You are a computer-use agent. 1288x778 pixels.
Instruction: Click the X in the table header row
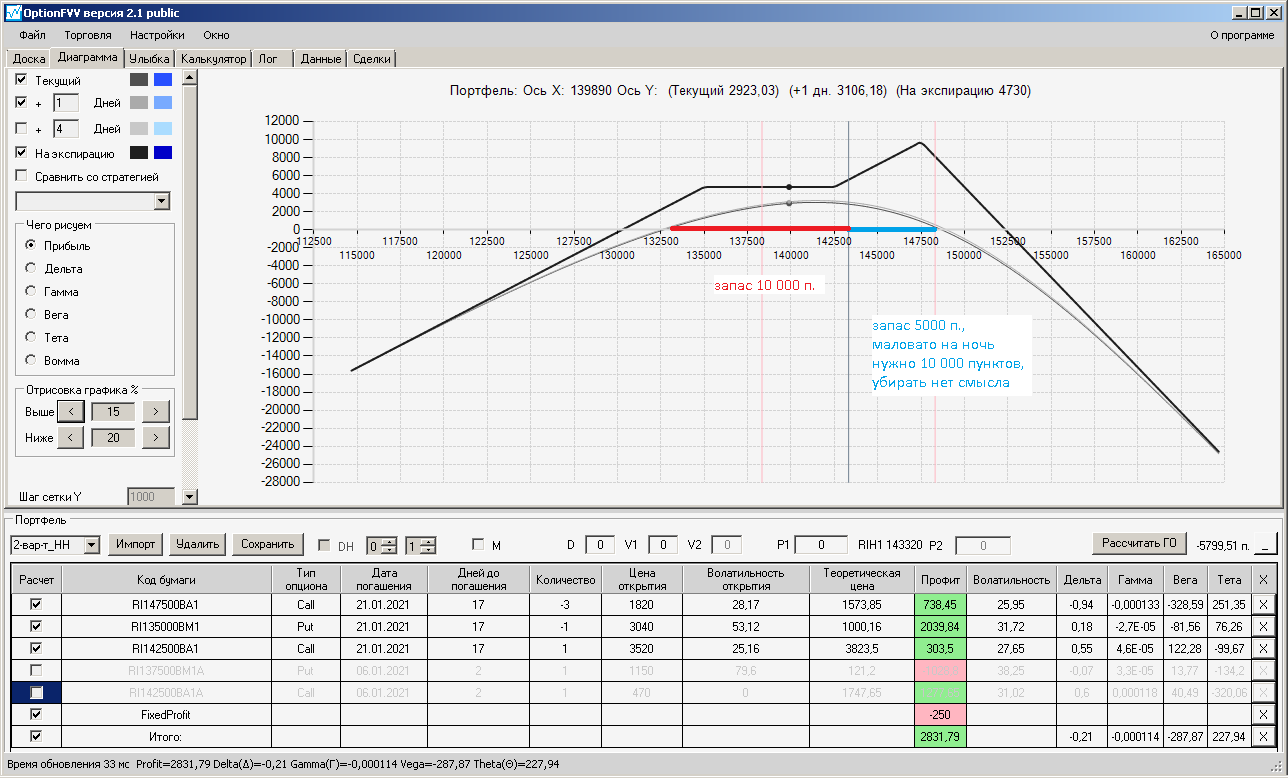point(1264,579)
